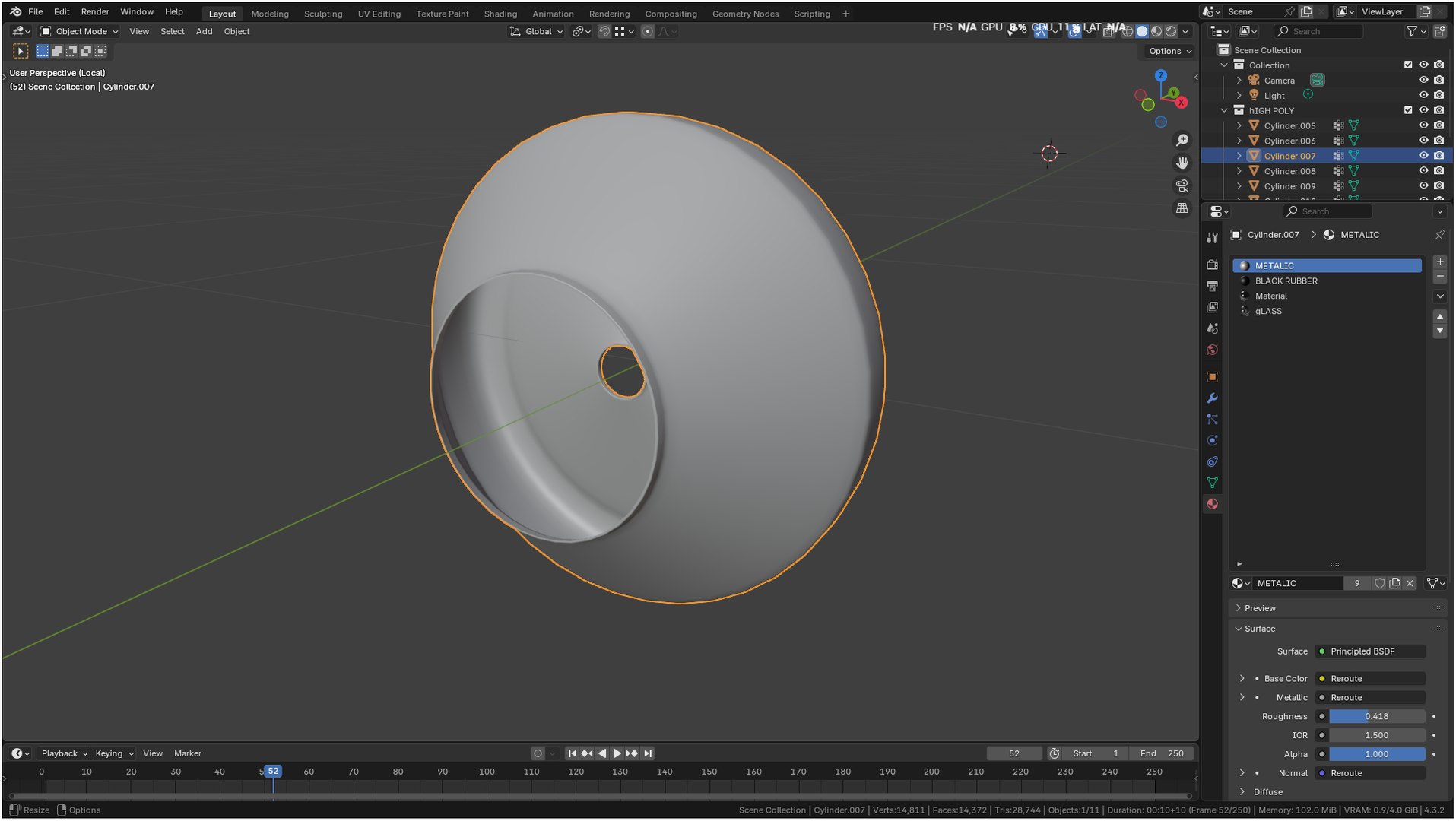This screenshot has height=821, width=1456.
Task: Disable Cylinder.006 in renders
Action: [1439, 141]
